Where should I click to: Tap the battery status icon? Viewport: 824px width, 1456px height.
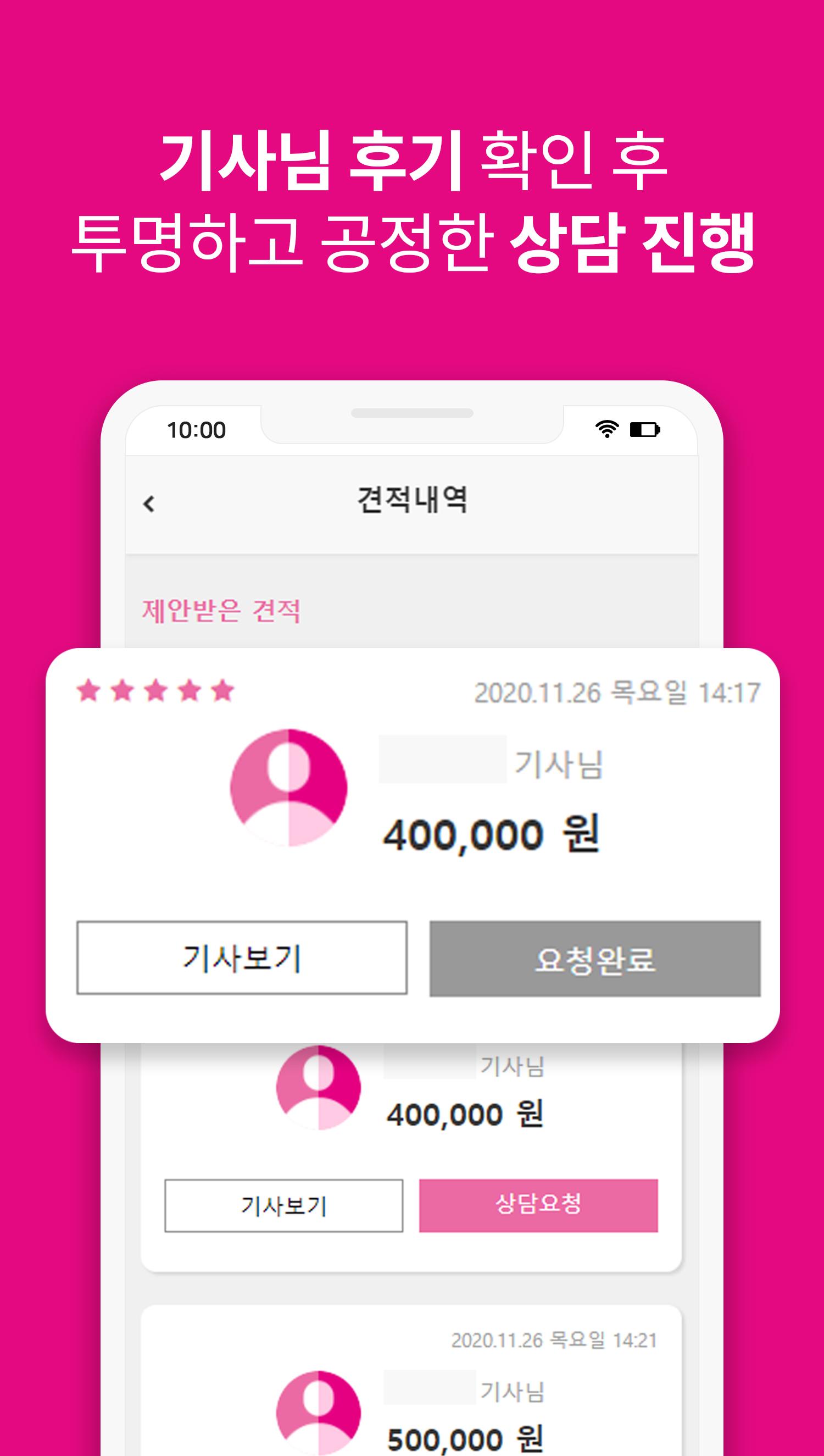pos(644,430)
